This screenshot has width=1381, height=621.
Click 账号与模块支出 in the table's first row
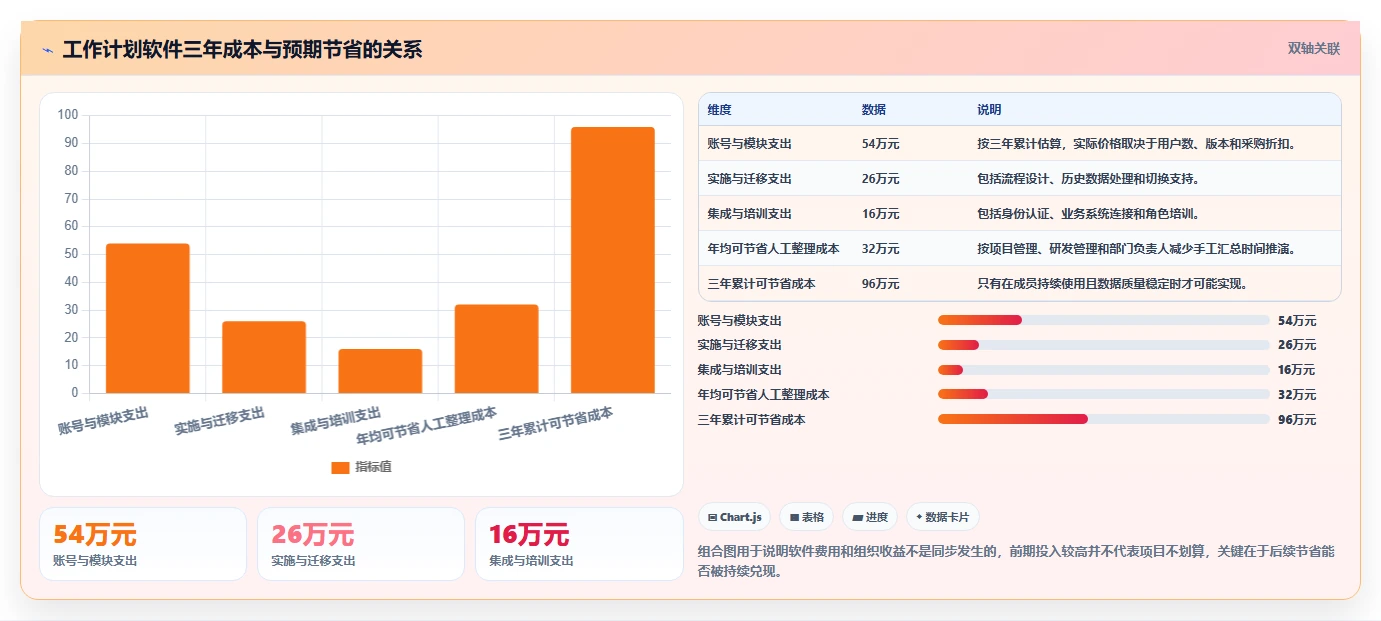pos(749,144)
